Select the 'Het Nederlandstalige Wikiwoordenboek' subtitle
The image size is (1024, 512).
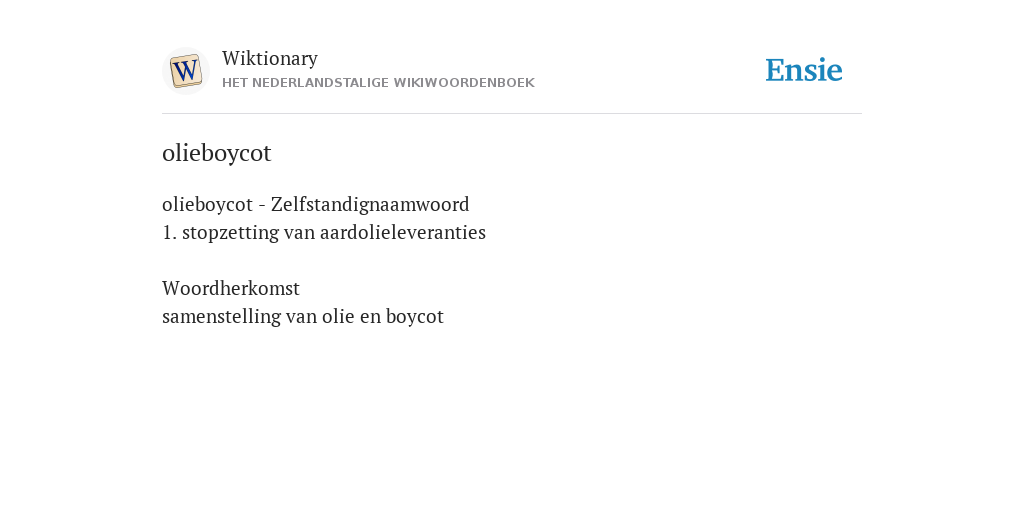378,83
